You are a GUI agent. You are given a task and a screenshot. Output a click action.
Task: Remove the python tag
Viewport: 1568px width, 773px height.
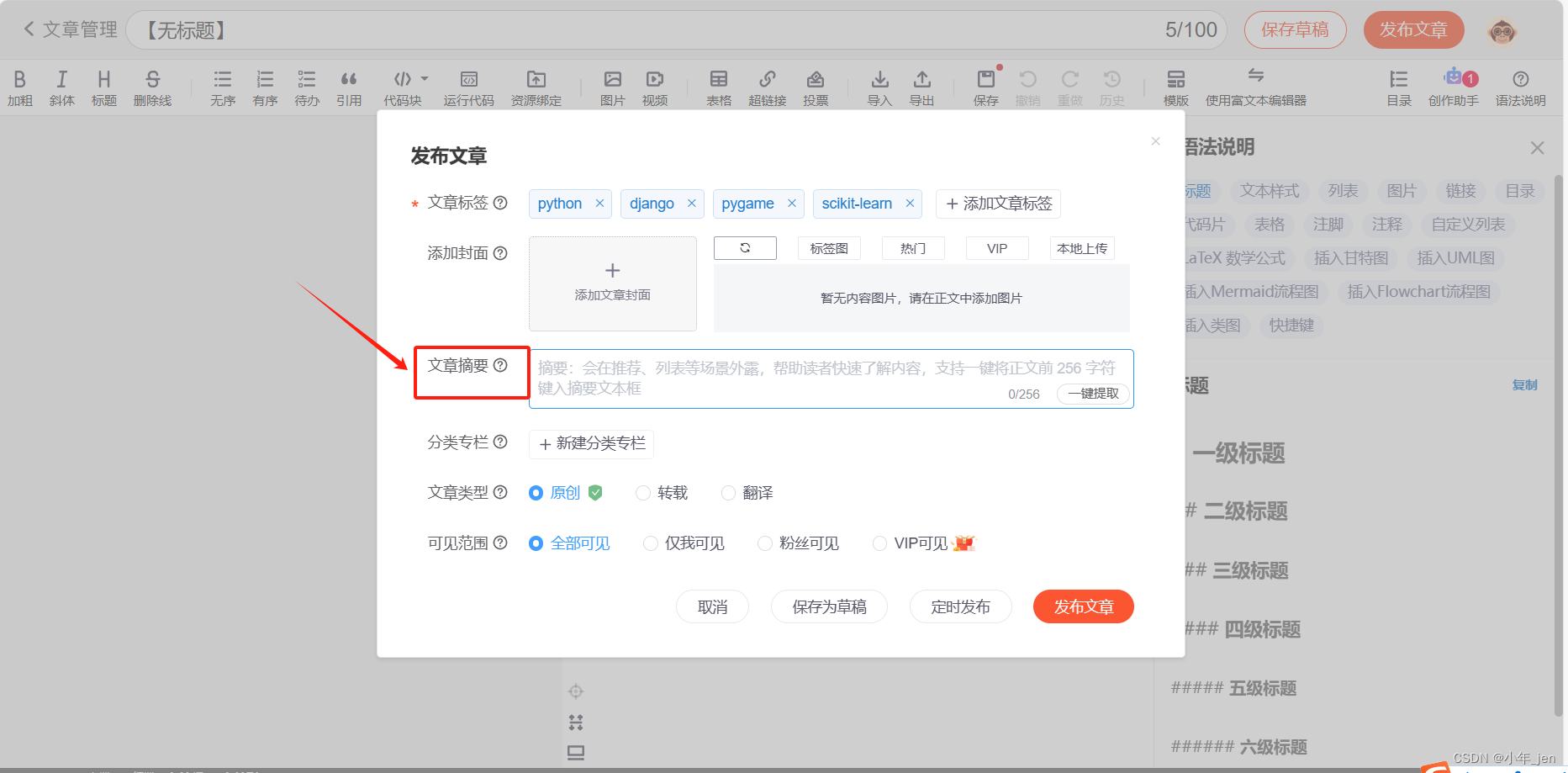click(x=599, y=204)
